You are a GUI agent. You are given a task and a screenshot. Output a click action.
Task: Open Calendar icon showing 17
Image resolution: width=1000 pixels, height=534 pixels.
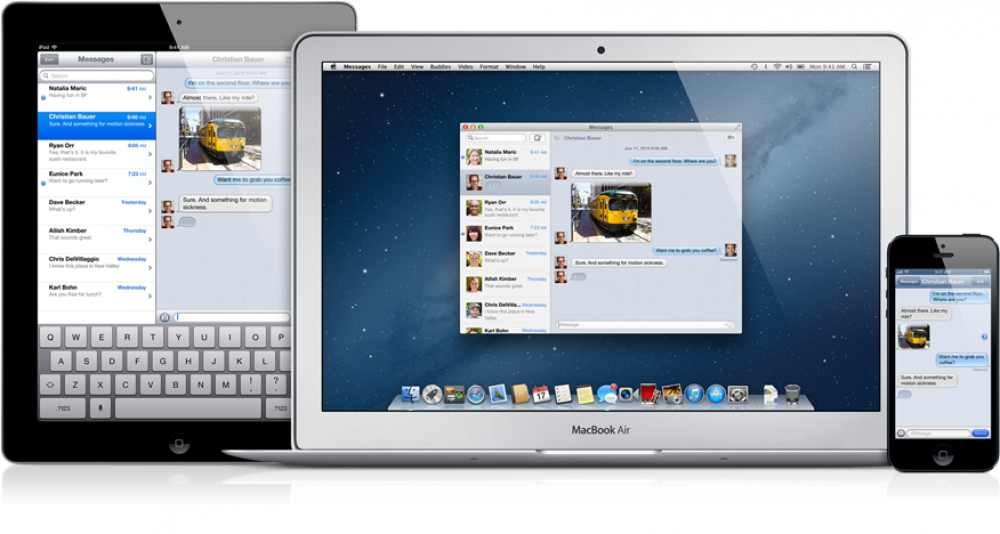pyautogui.click(x=541, y=394)
